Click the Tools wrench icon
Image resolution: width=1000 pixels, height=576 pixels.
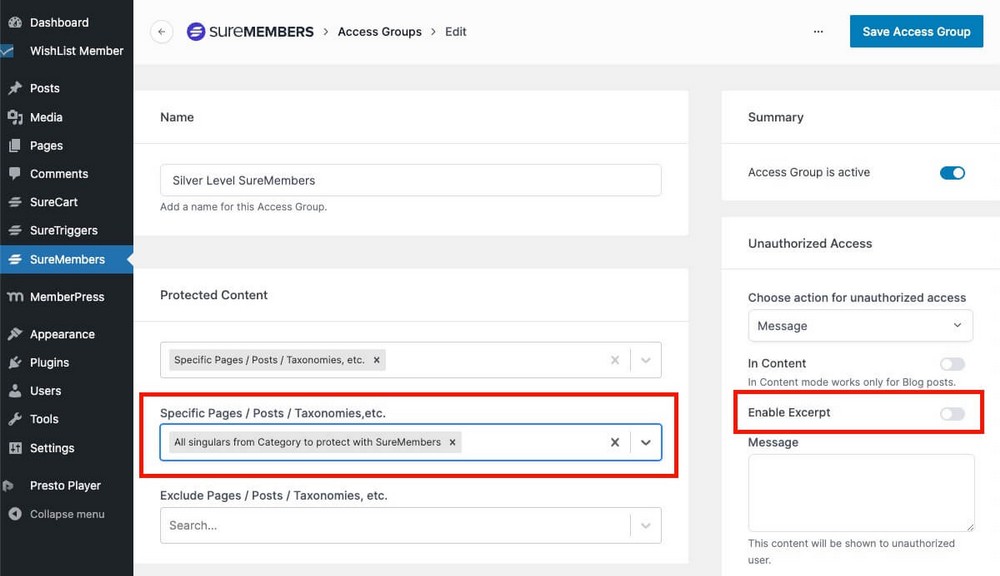15,419
